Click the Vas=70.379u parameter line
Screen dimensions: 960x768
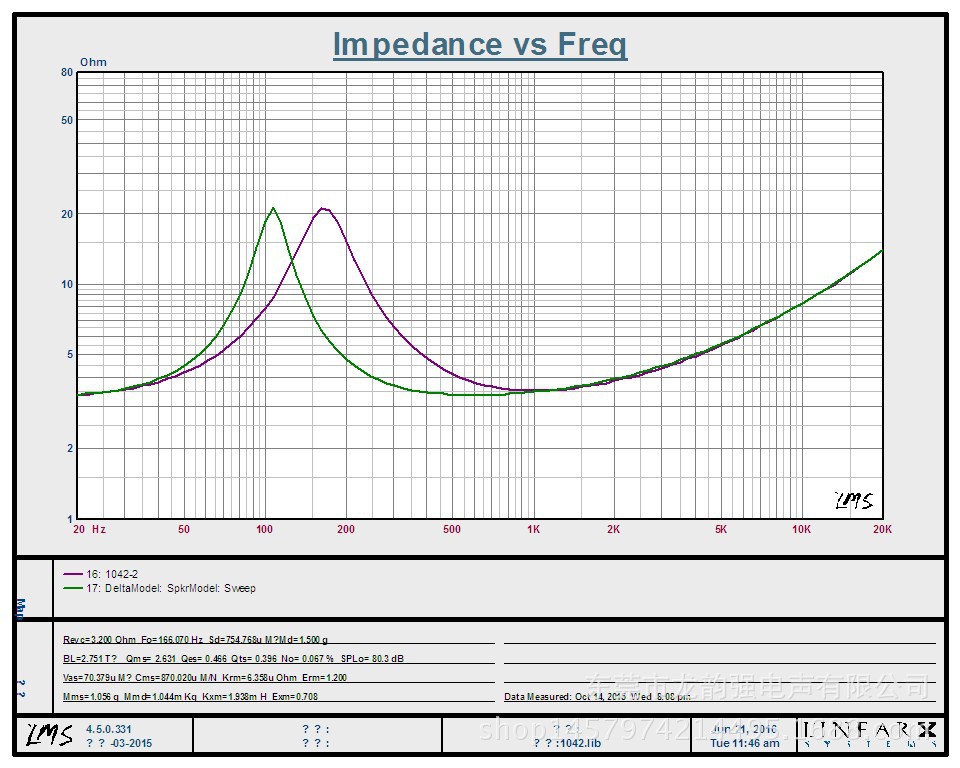(x=204, y=677)
